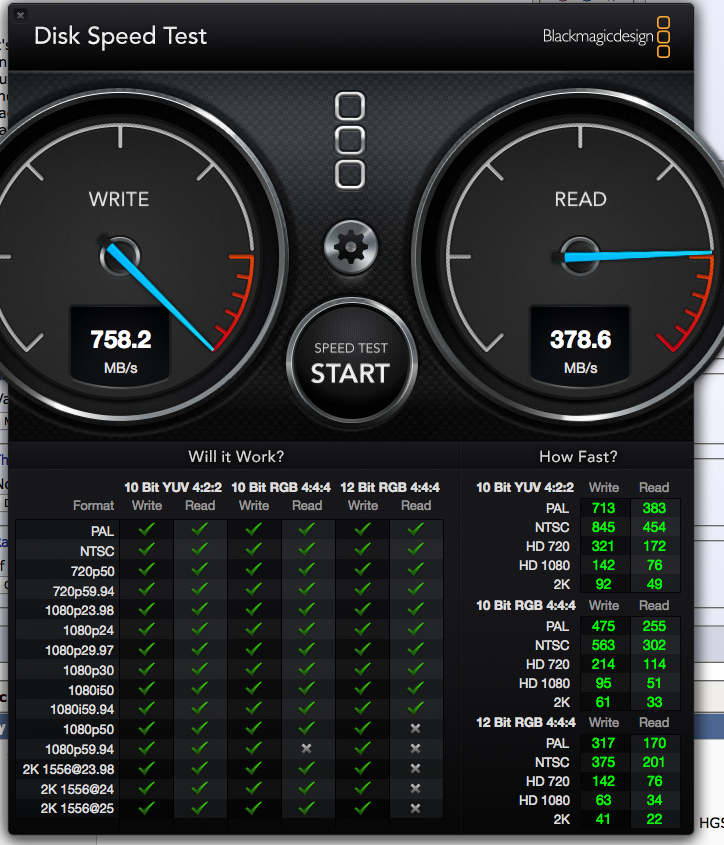Image resolution: width=724 pixels, height=845 pixels.
Task: Click the 1080p30 10 Bit YUV Read checkmark
Action: coord(199,669)
